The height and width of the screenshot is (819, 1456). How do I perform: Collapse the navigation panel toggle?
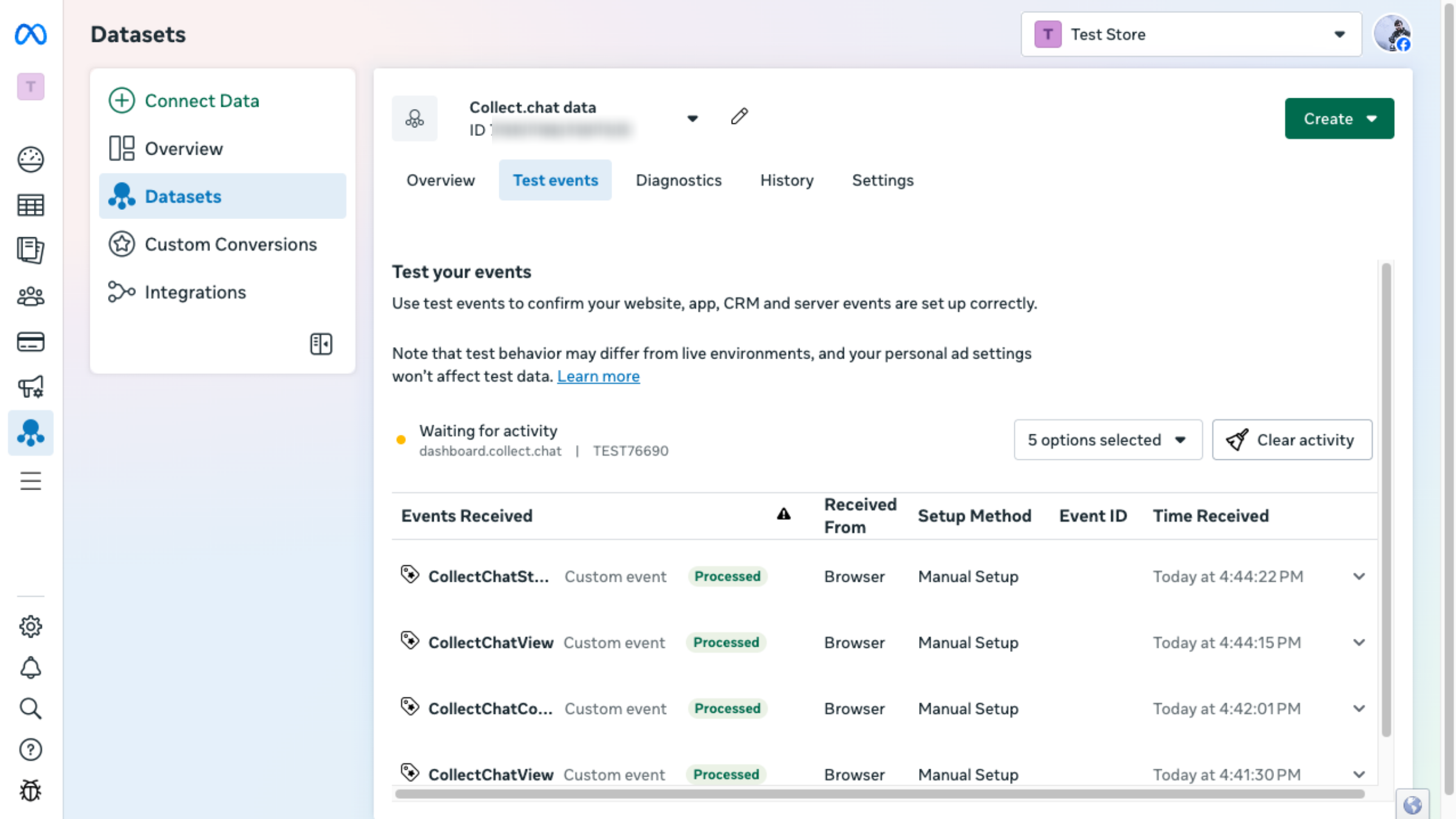coord(321,344)
